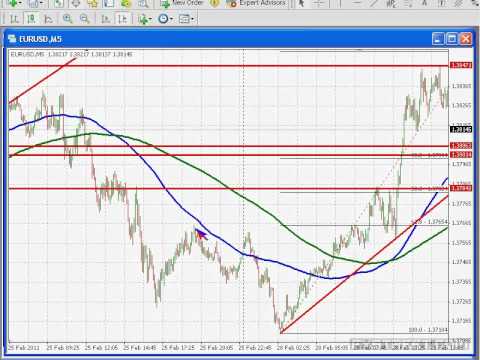Open the Indicators list dropdown

point(145,19)
